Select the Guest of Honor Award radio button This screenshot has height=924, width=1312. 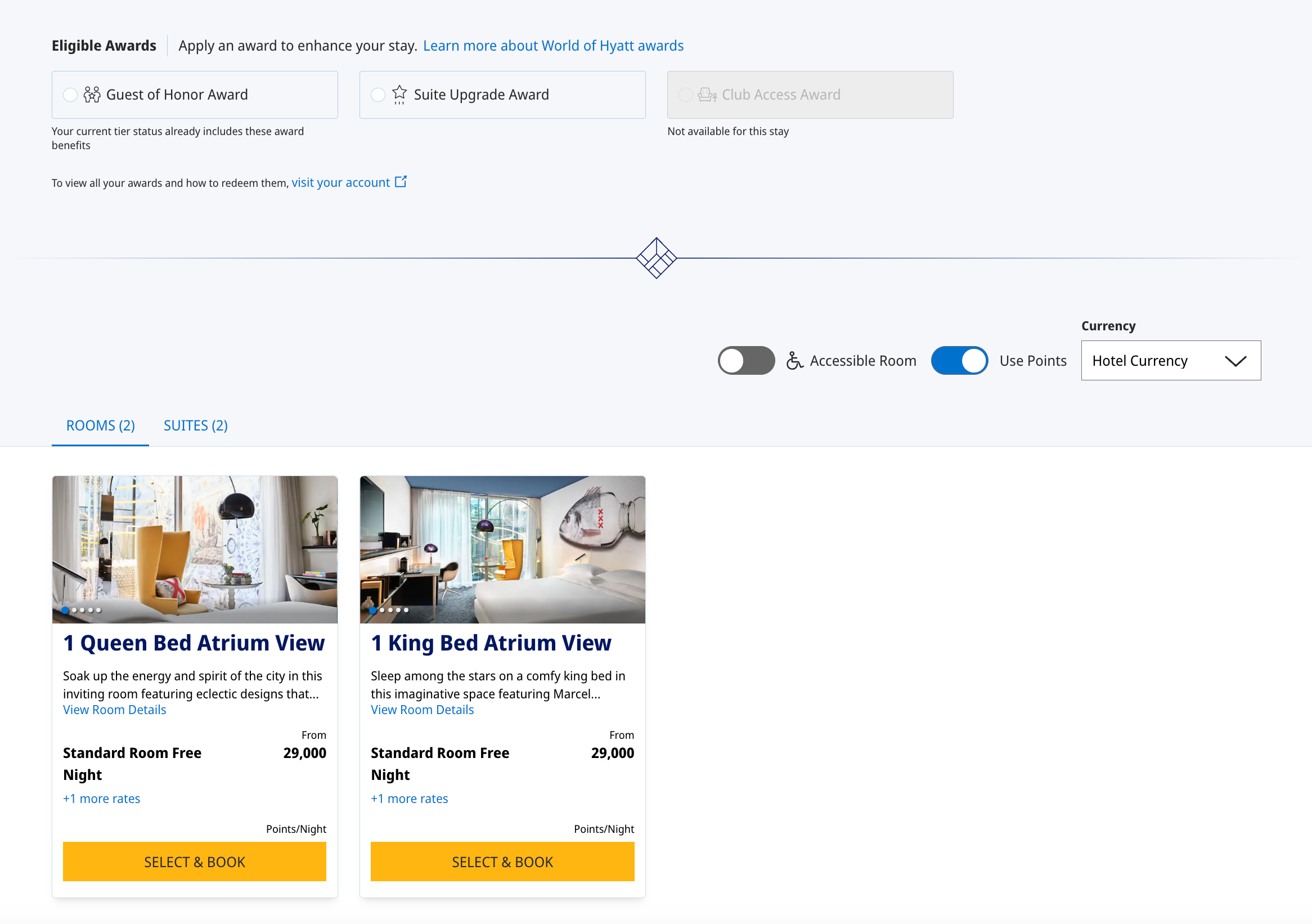[x=70, y=95]
